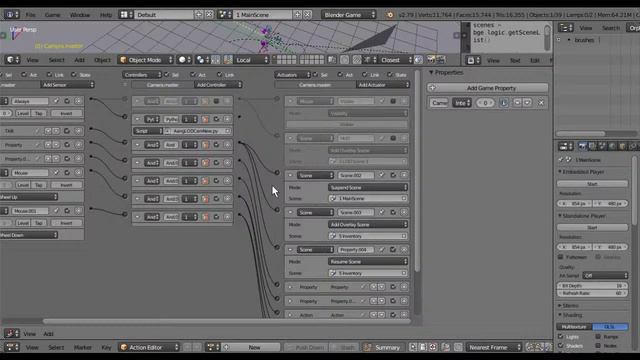Open the Blender Game engine dropdown
The image size is (640, 360).
(x=349, y=15)
